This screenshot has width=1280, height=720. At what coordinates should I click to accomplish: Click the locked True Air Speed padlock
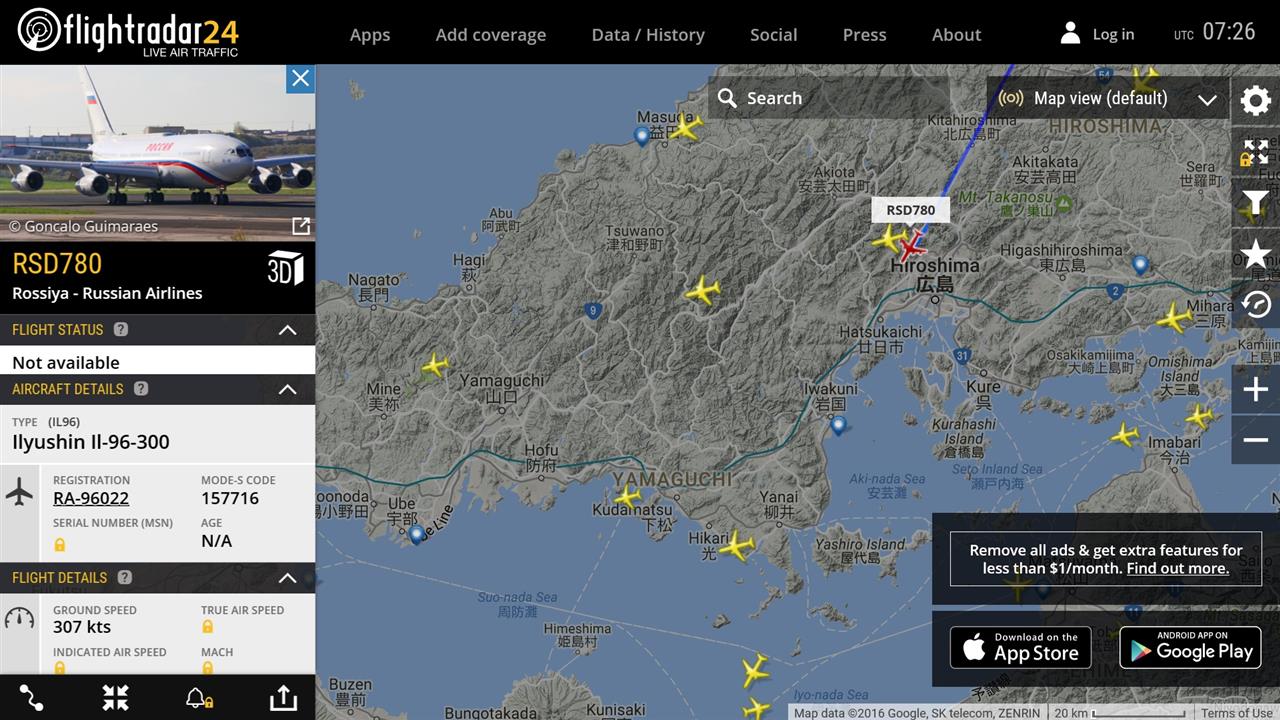208,627
